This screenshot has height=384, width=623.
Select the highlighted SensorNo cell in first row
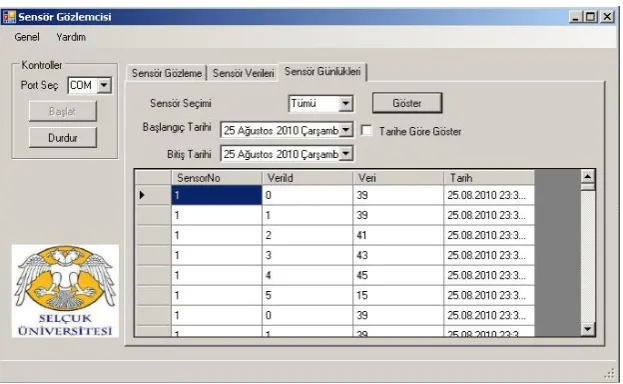point(217,195)
